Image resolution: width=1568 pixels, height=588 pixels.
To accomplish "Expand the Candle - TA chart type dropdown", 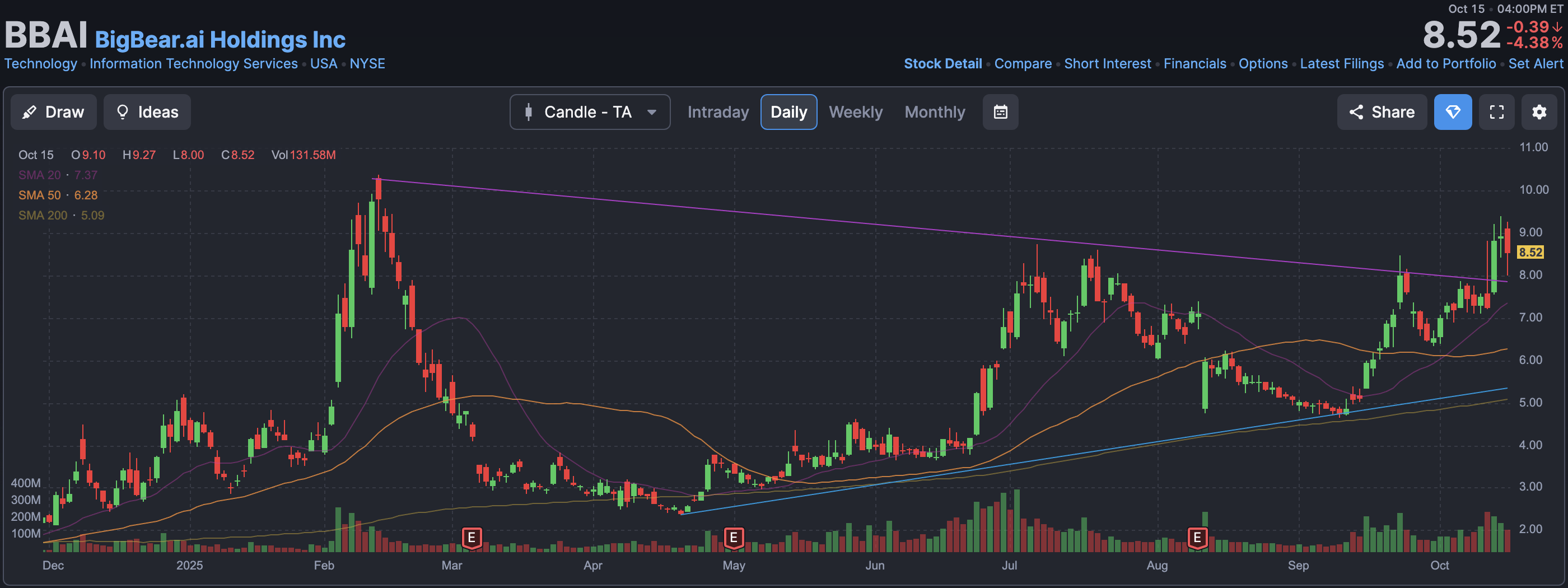I will (590, 112).
